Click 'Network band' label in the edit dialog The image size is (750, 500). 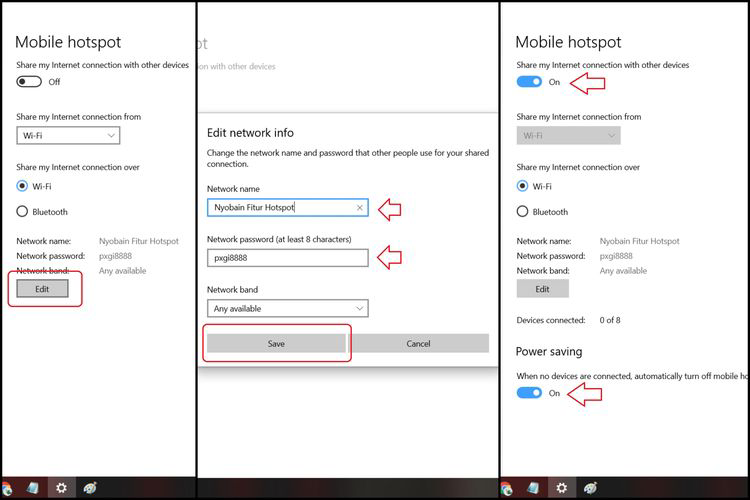[232, 289]
